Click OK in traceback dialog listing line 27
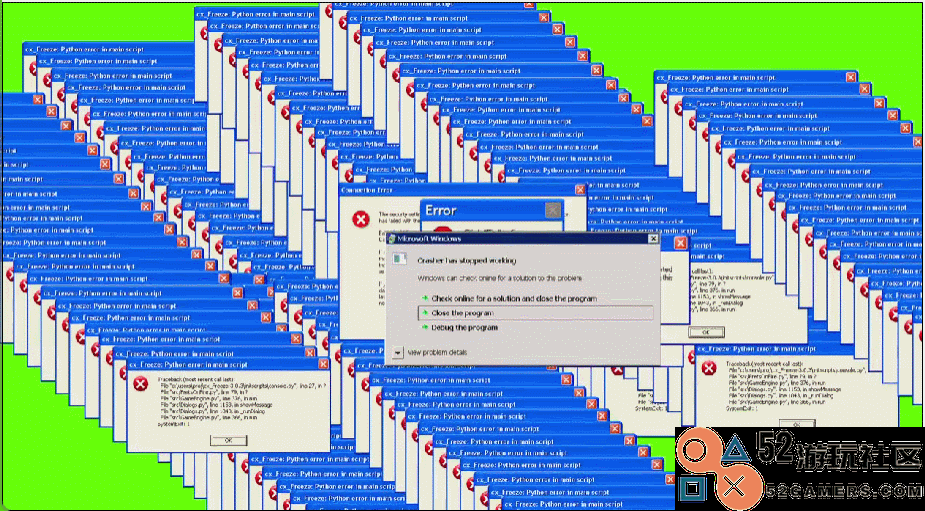 (228, 440)
